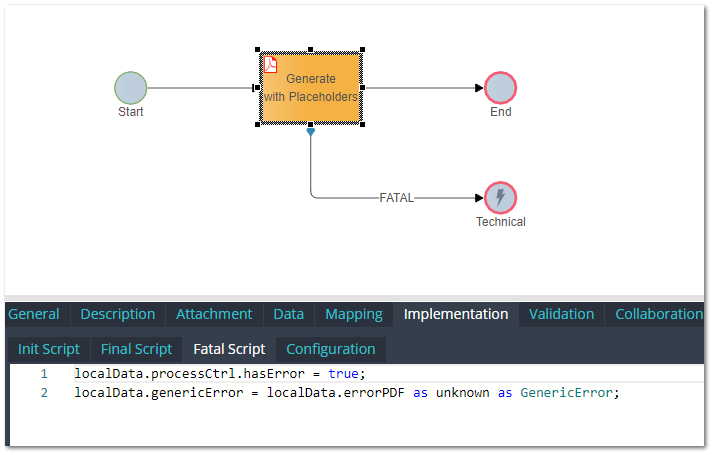Viewport: 713px width, 455px height.
Task: Click the arrowhead entering End event
Action: (x=479, y=88)
